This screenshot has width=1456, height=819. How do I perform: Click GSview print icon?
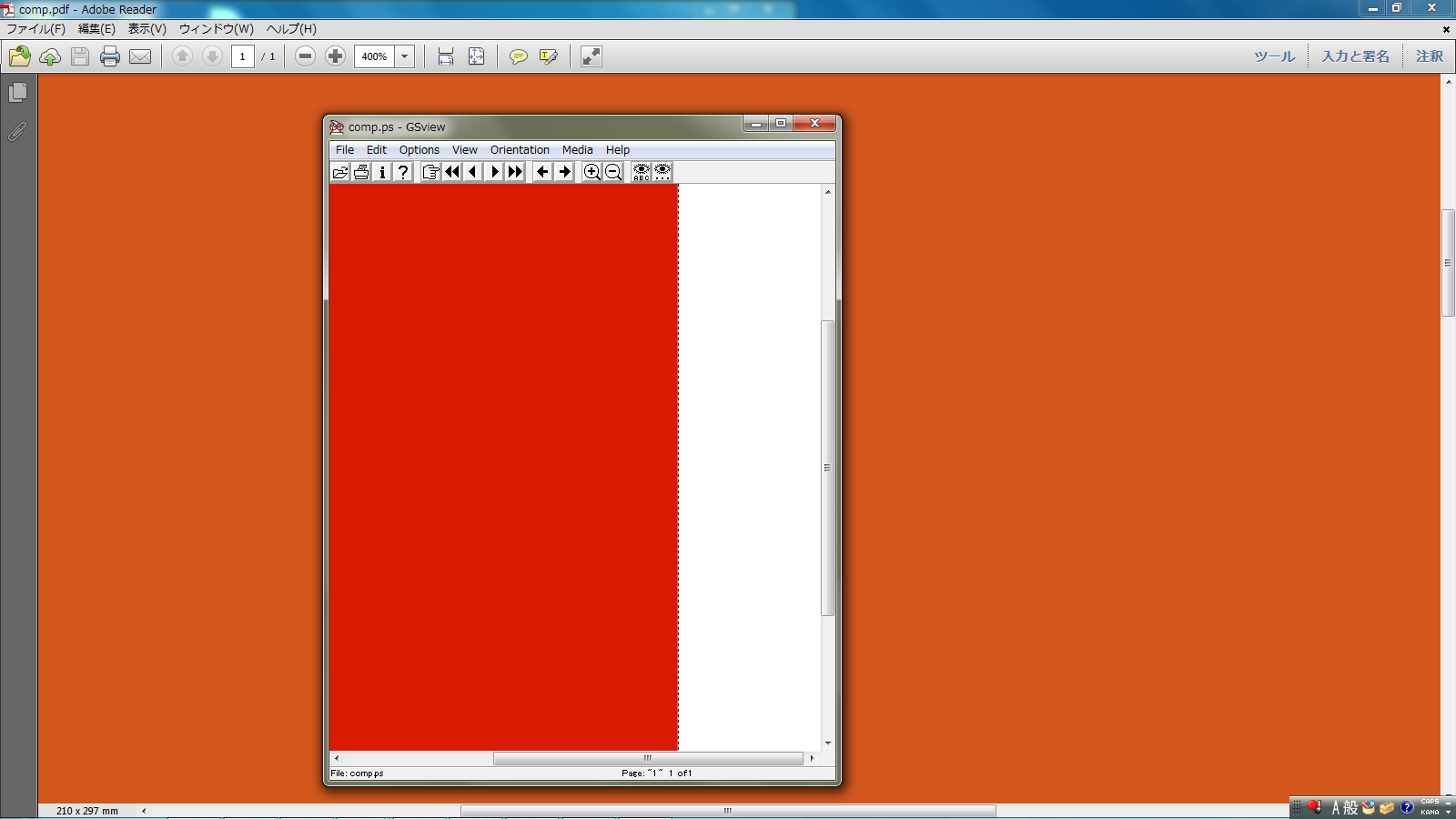pyautogui.click(x=361, y=172)
